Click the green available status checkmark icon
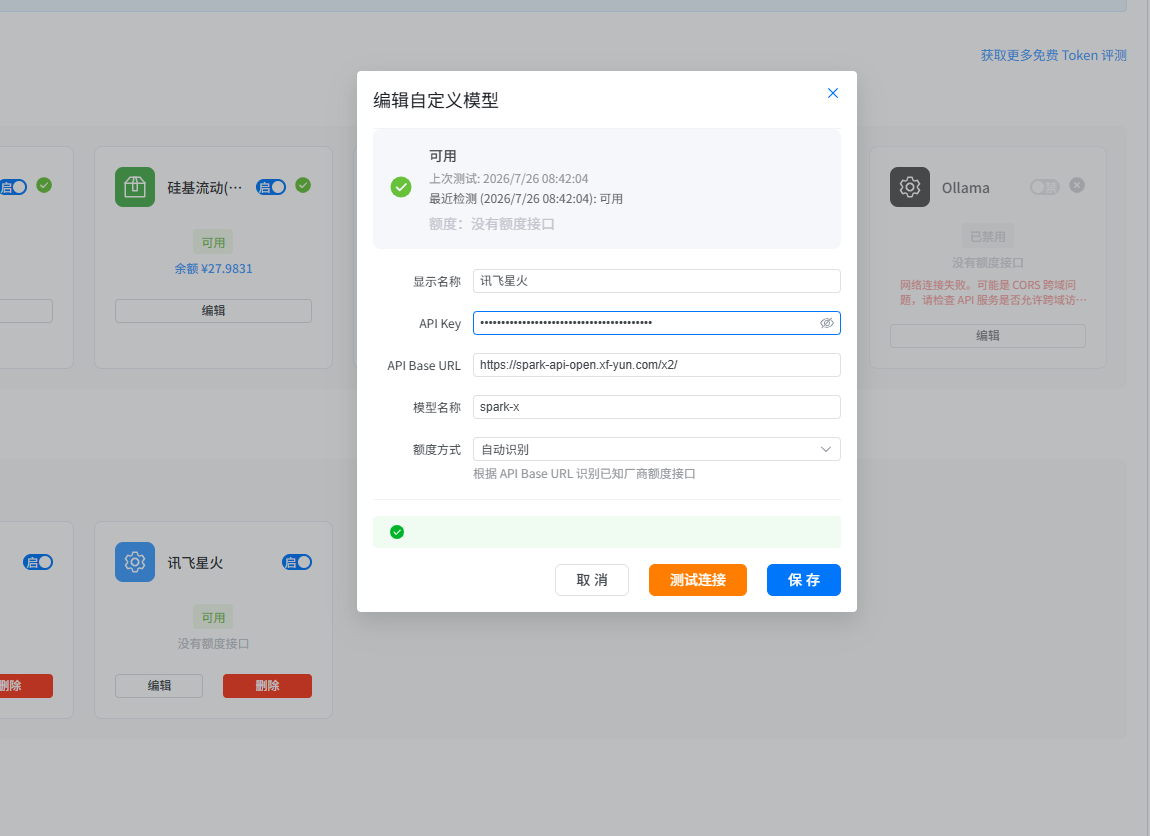 click(400, 187)
